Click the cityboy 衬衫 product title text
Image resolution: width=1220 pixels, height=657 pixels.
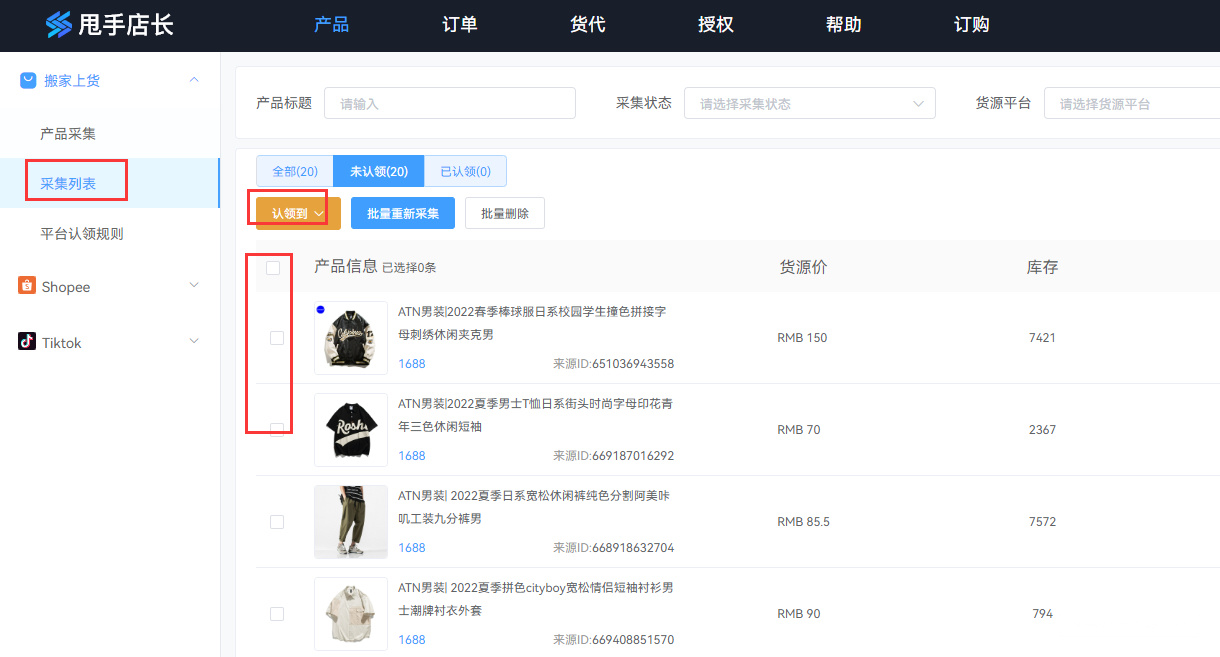[536, 599]
